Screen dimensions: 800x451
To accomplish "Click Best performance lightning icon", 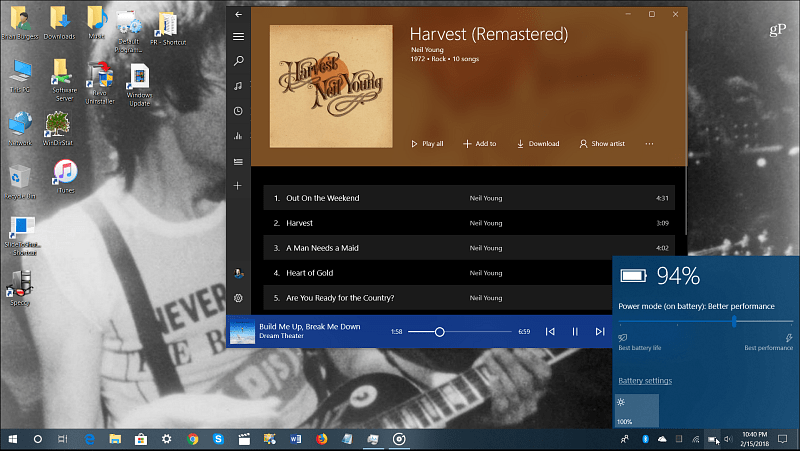I will click(x=789, y=338).
